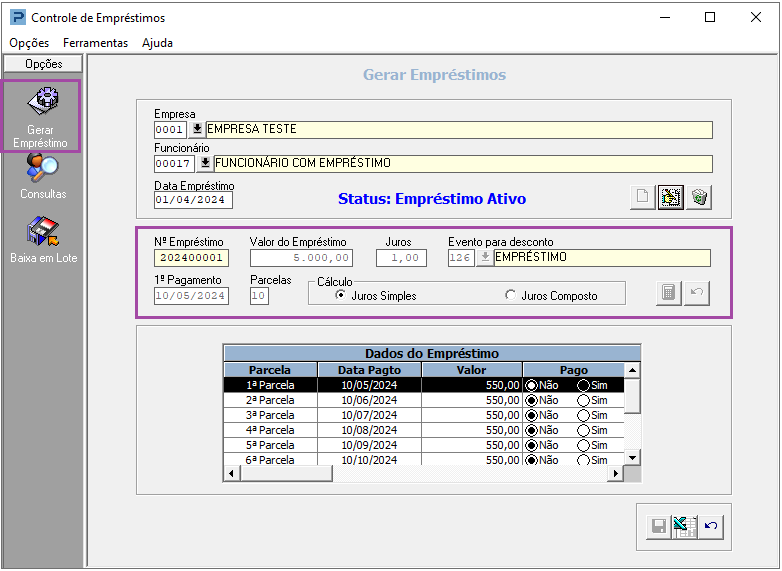This screenshot has width=782, height=571.
Task: Click the Status: Empréstimo Ativo text
Action: click(432, 199)
